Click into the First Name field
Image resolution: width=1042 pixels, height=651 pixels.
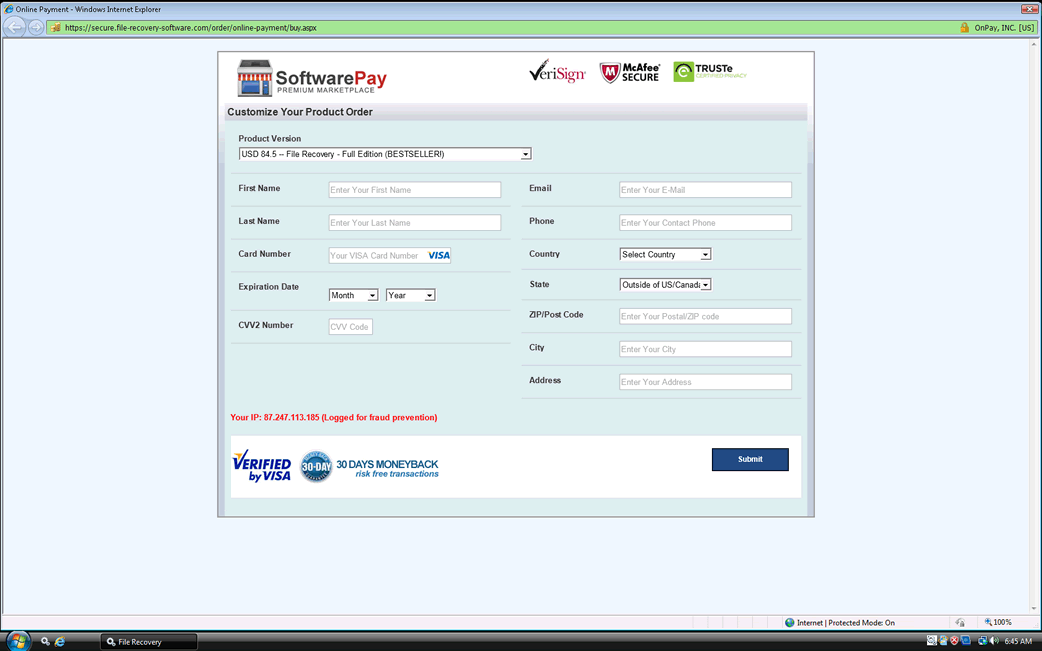(414, 190)
